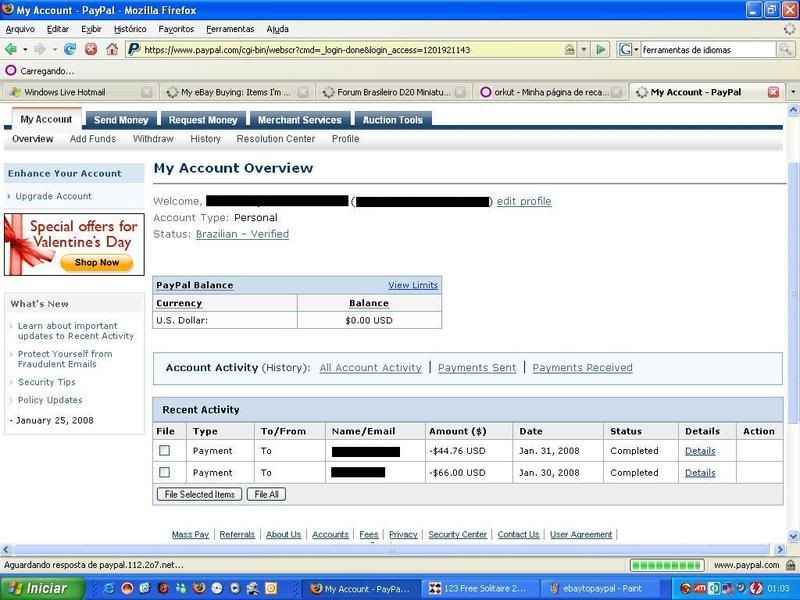
Task: Click the padlock icon in the address bar
Action: [569, 49]
